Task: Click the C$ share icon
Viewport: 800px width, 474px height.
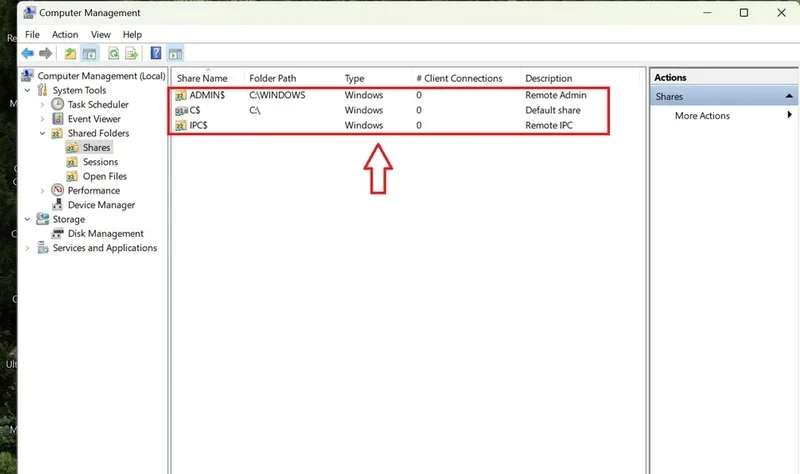Action: coord(181,110)
